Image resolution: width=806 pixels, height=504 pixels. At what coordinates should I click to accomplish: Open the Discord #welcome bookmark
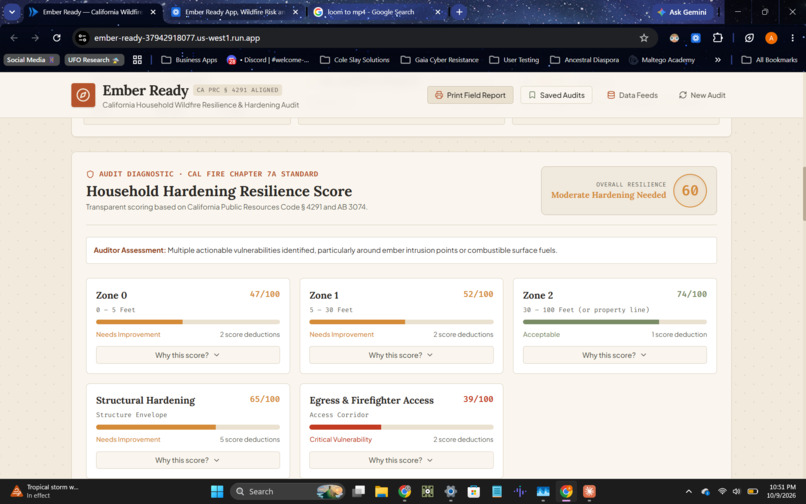[x=268, y=60]
